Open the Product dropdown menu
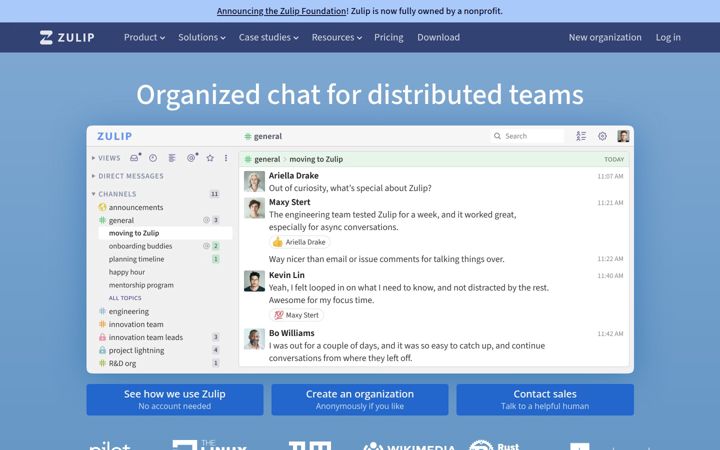The height and width of the screenshot is (450, 720). (x=144, y=37)
